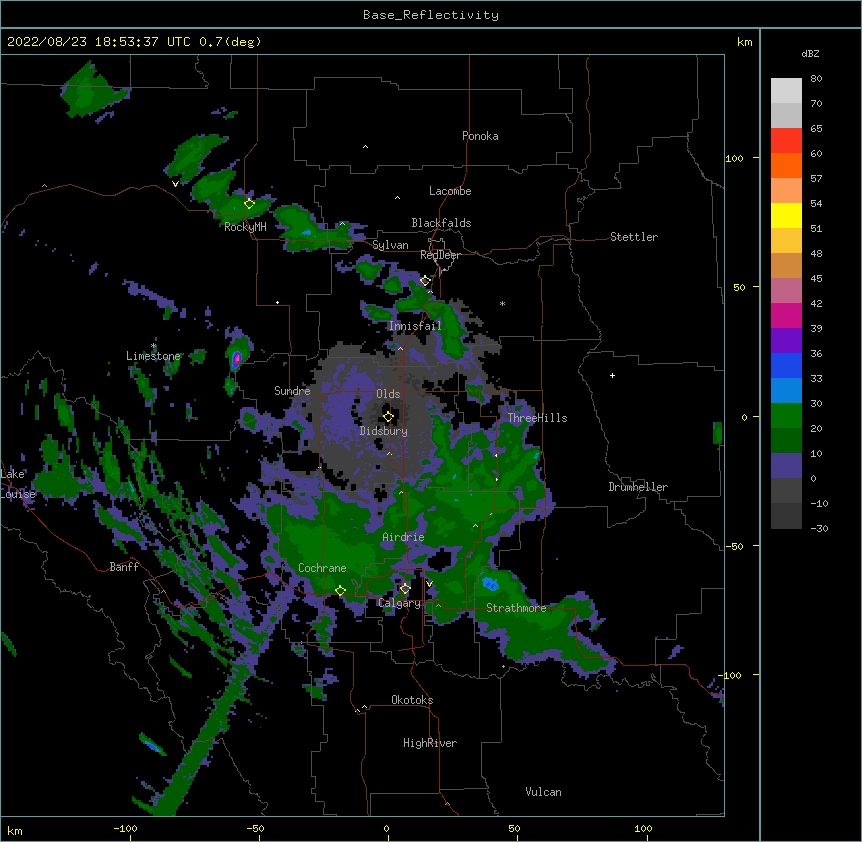Select the slate purple legend swatch between 10 and 0
The image size is (862, 842).
click(x=786, y=466)
